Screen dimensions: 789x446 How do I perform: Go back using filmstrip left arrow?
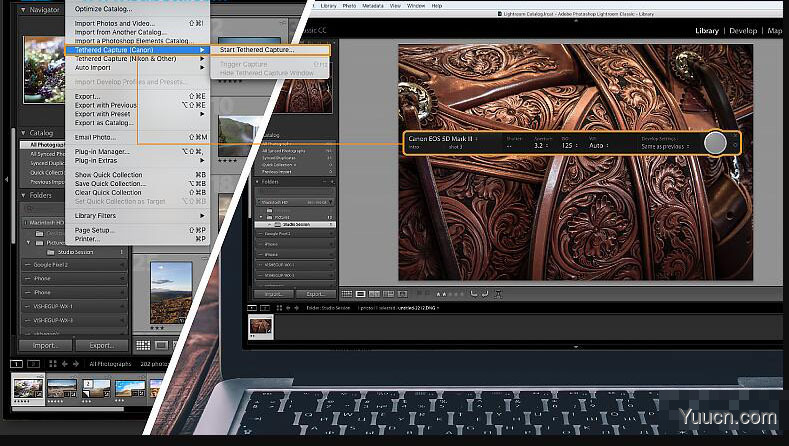(65, 364)
